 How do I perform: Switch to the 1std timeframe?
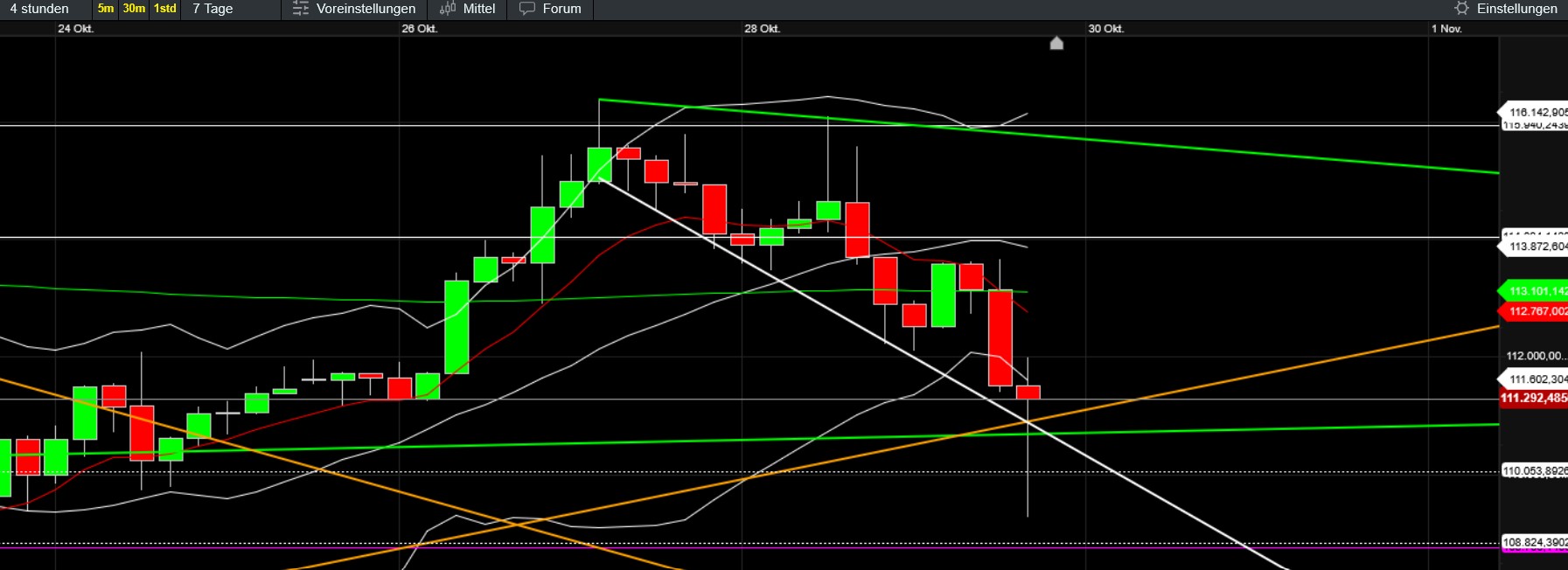coord(164,9)
